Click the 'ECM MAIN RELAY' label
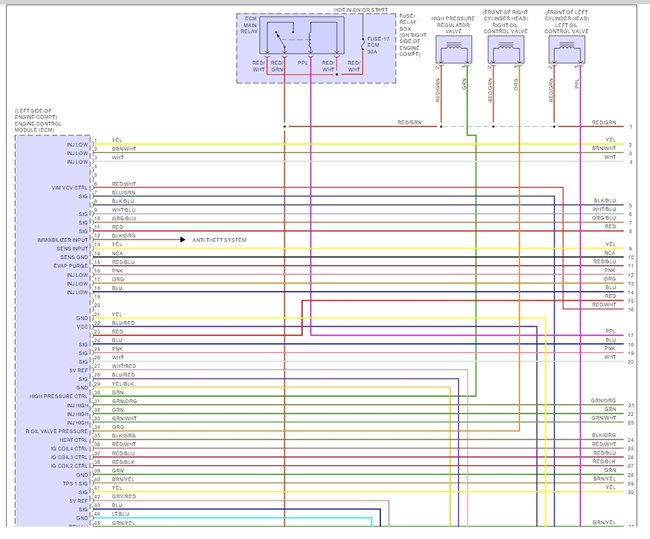This screenshot has width=650, height=539. pos(249,25)
